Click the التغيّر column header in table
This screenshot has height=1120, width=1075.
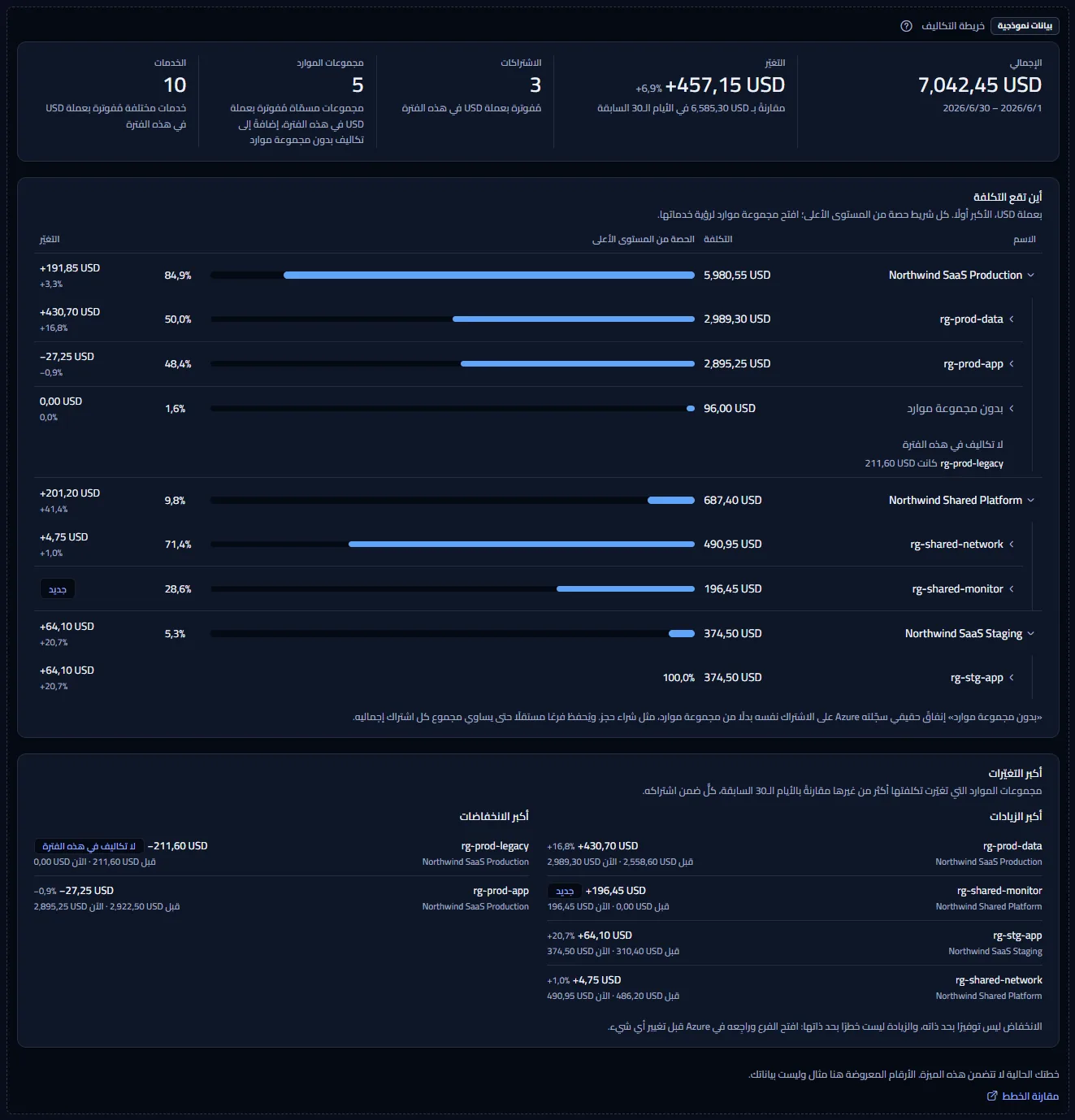pos(50,239)
